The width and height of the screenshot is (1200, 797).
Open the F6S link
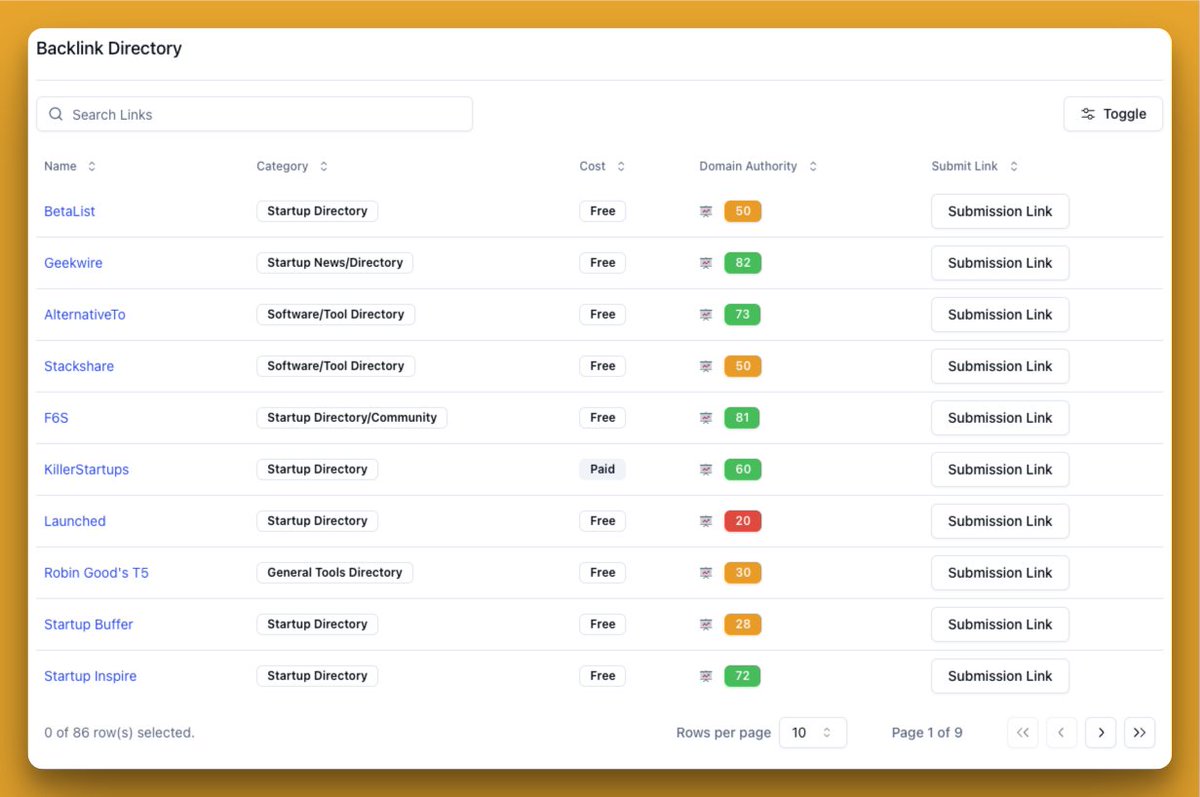click(x=56, y=418)
